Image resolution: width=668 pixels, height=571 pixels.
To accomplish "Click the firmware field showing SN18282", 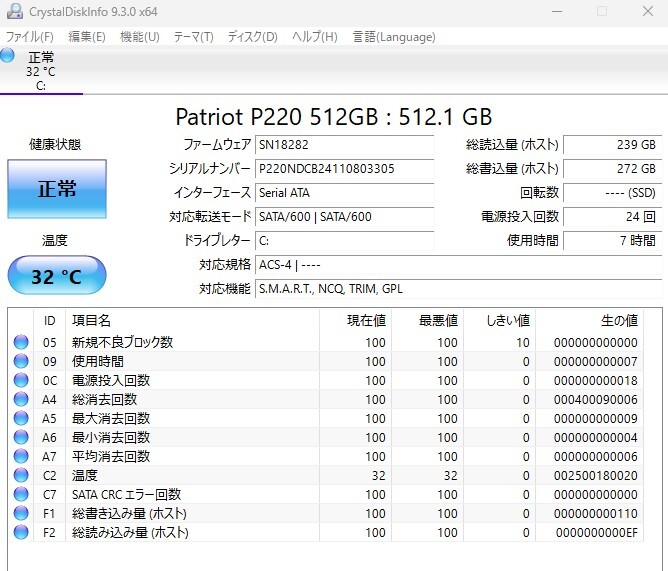I will (x=344, y=145).
